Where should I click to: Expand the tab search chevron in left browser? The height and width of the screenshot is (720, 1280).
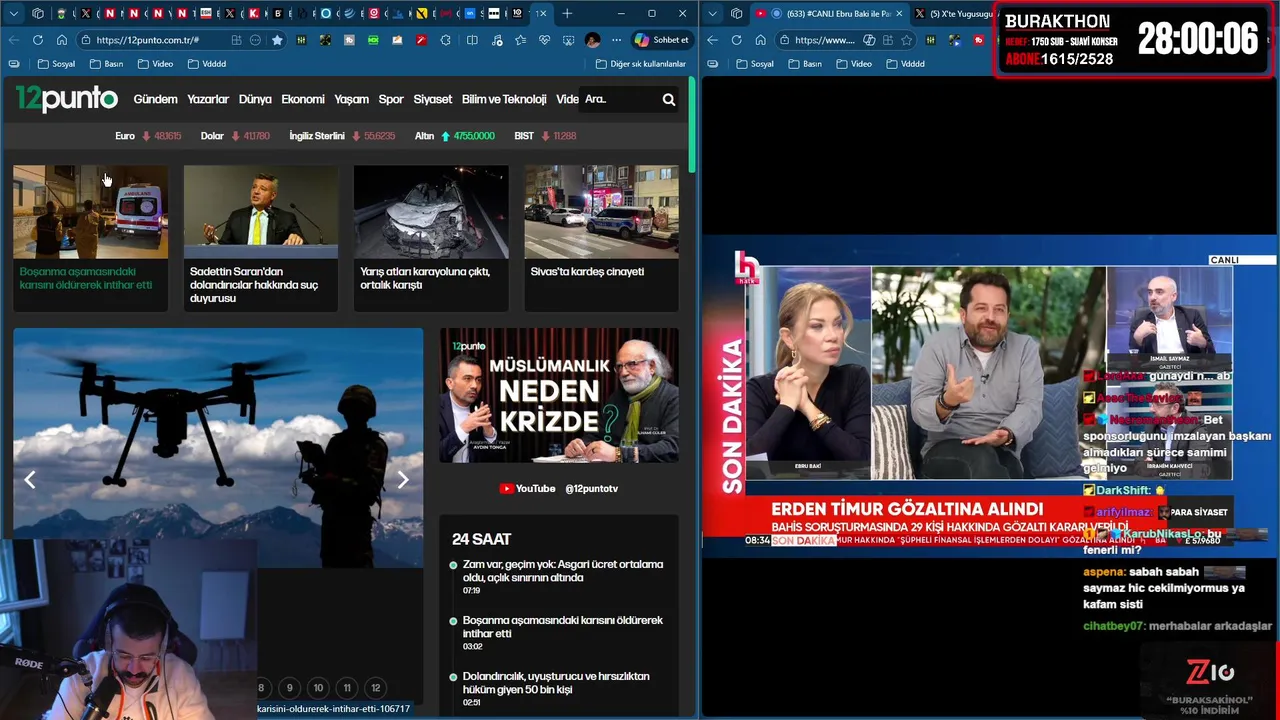click(x=14, y=13)
